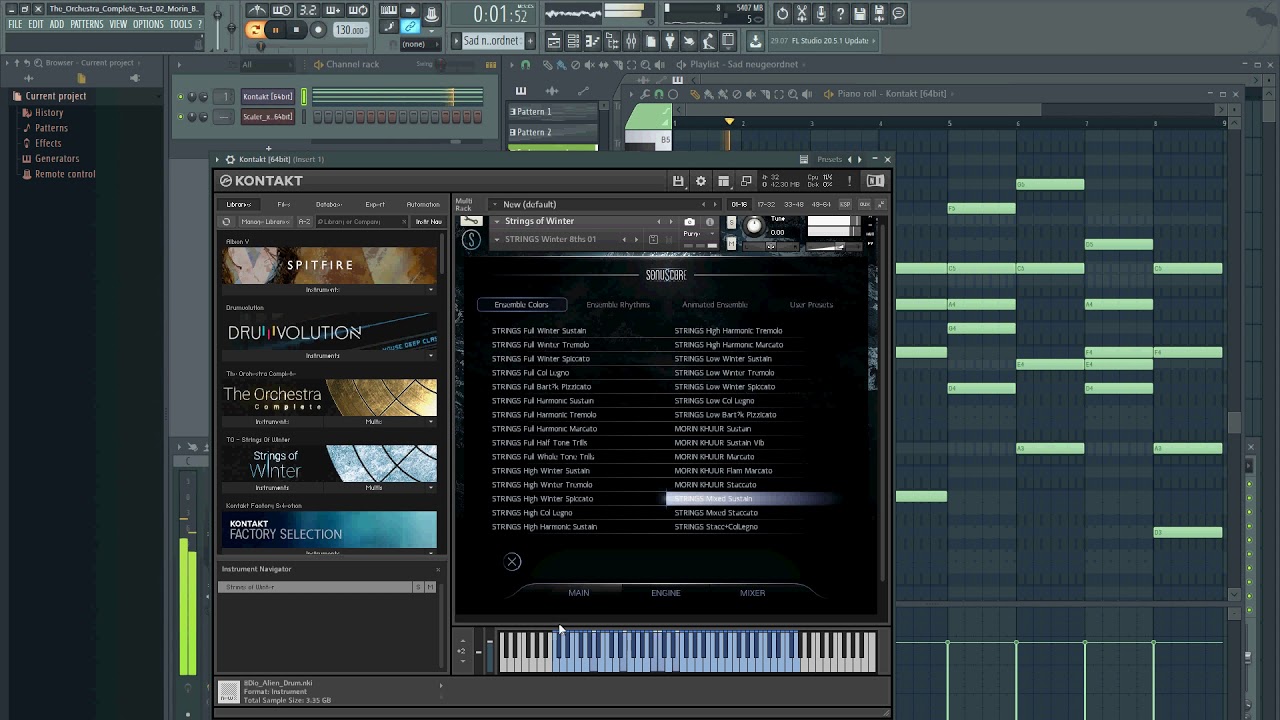Click Kontakt's exclamation mark panic icon
The width and height of the screenshot is (1280, 720).
pos(849,181)
